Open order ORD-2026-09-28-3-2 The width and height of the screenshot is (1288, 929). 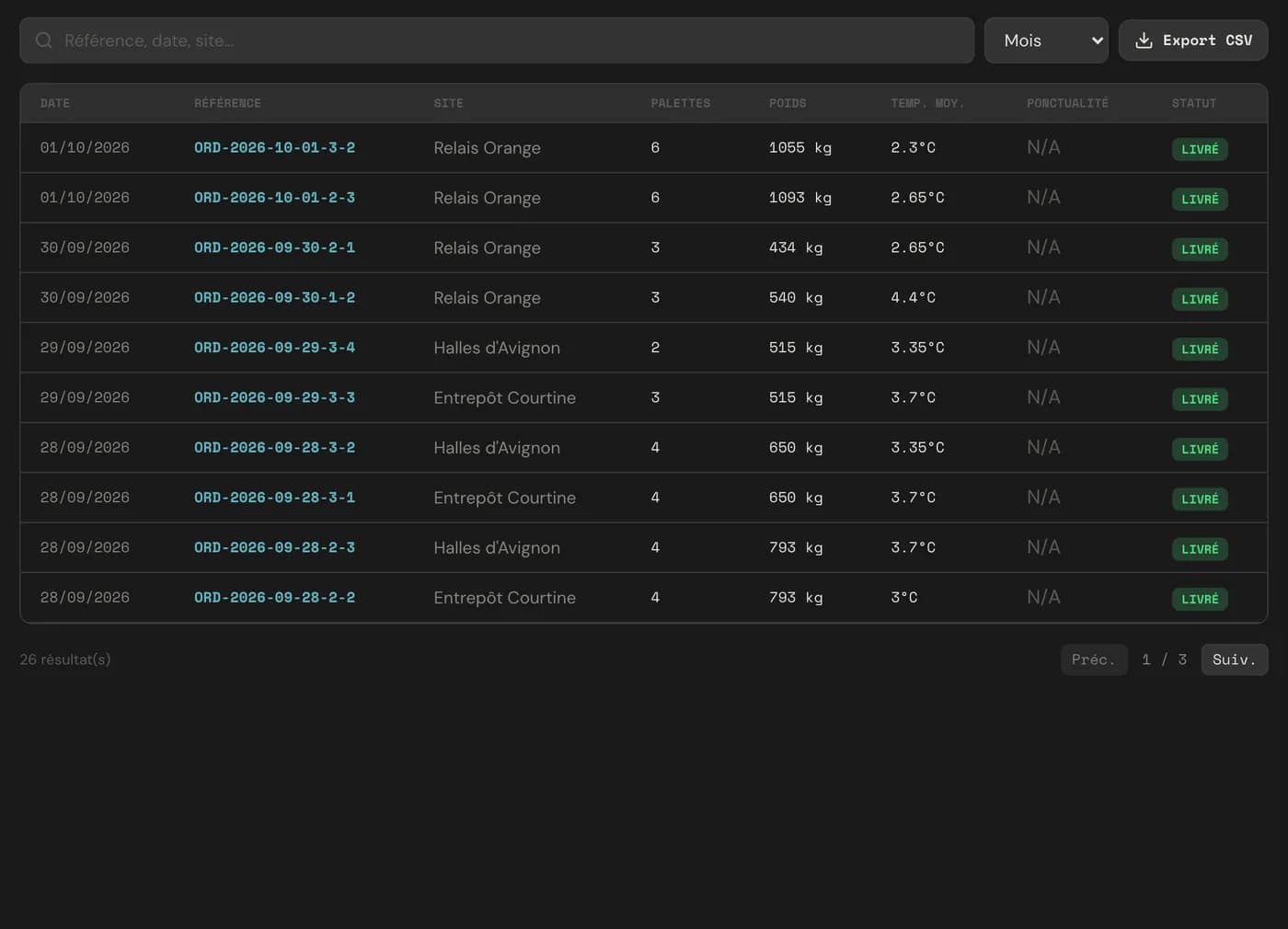point(274,447)
